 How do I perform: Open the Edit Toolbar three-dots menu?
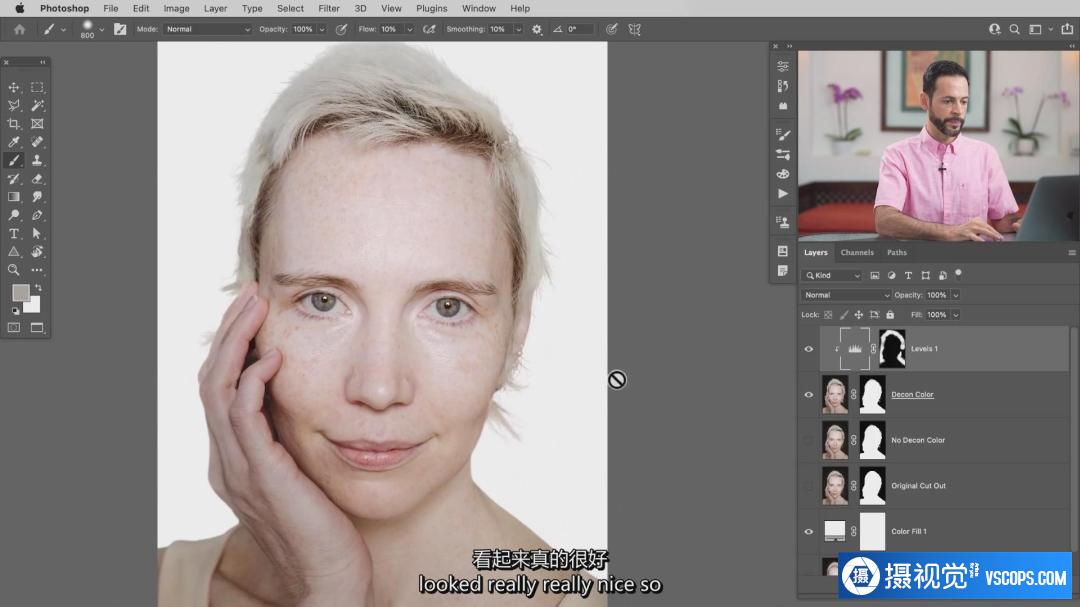tap(37, 270)
